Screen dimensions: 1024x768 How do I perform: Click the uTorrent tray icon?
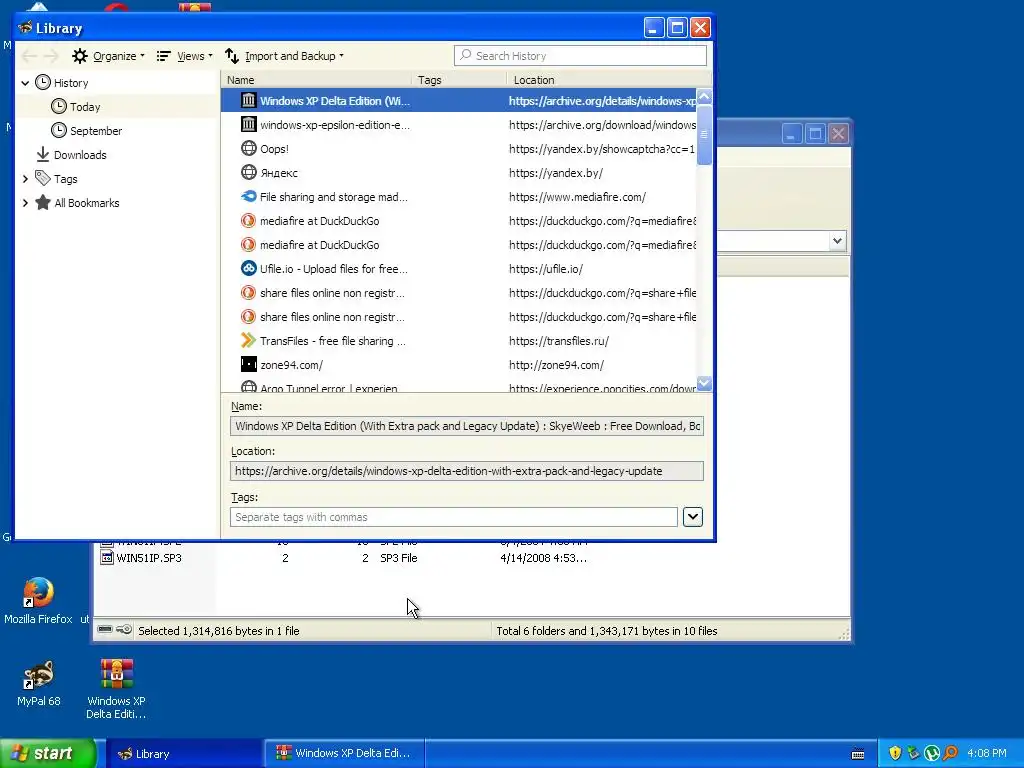[932, 753]
